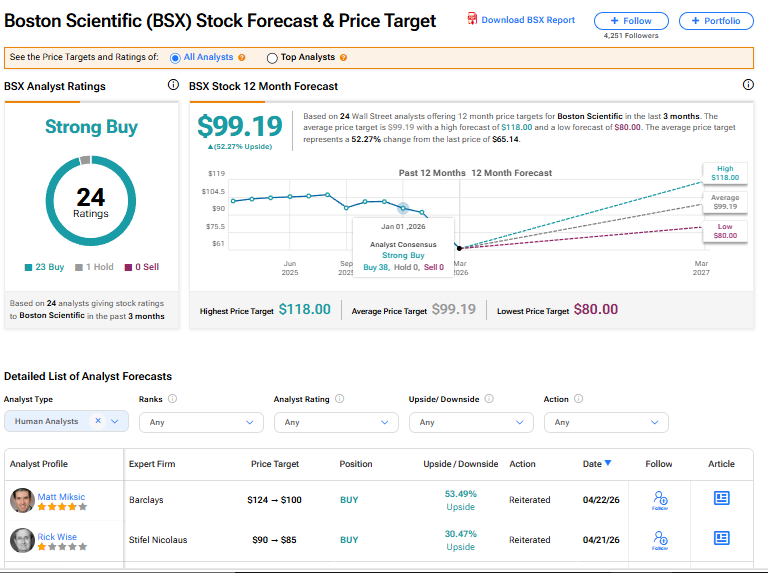Open the article icon for Matt Miksic
This screenshot has height=573, width=768.
pyautogui.click(x=721, y=498)
